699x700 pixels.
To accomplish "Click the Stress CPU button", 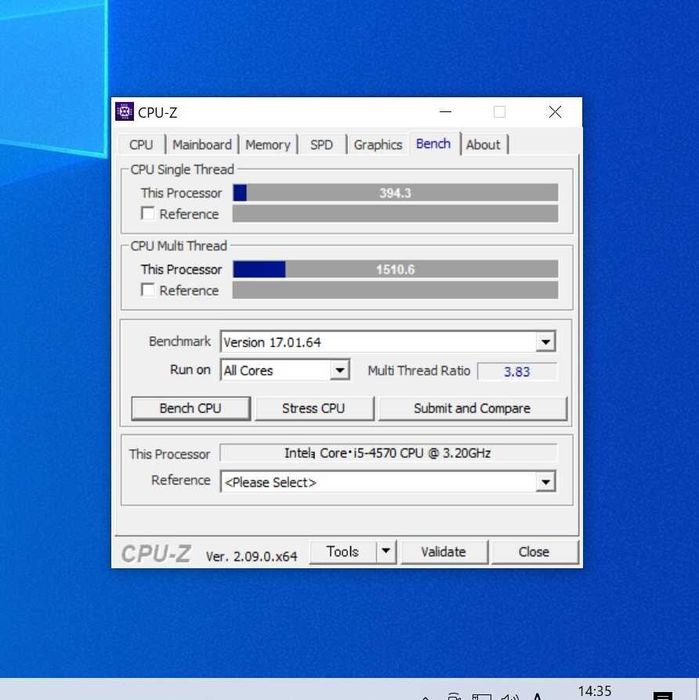I will 313,408.
